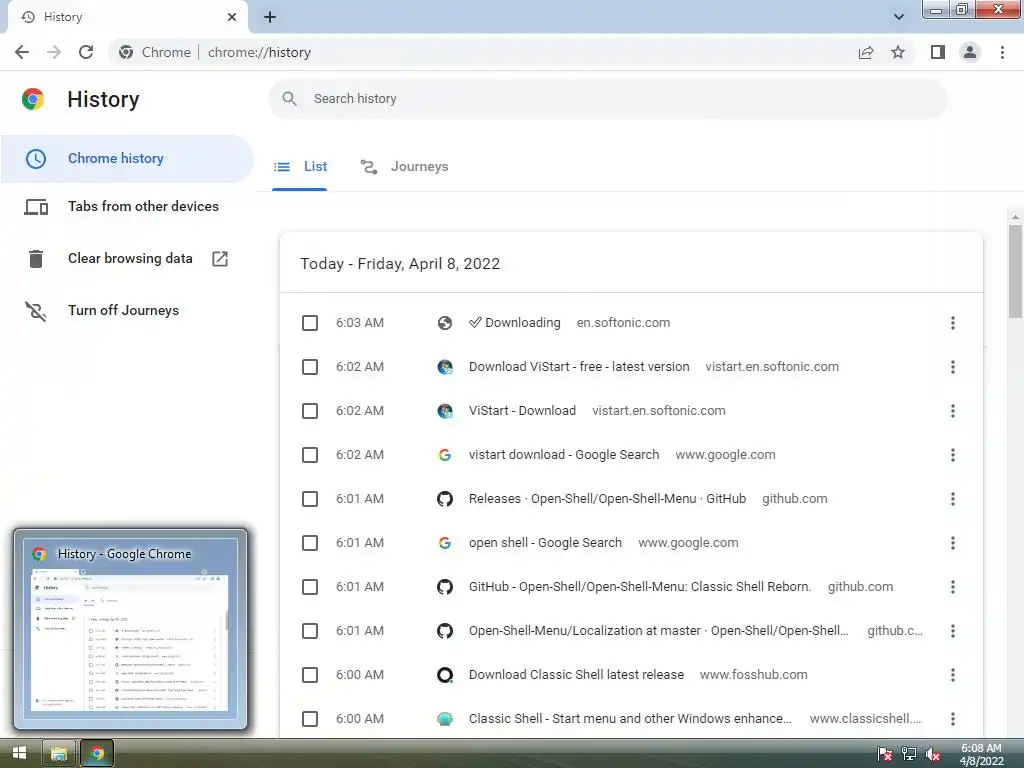Open actions menu for Downloading entry
This screenshot has width=1024, height=768.
953,323
